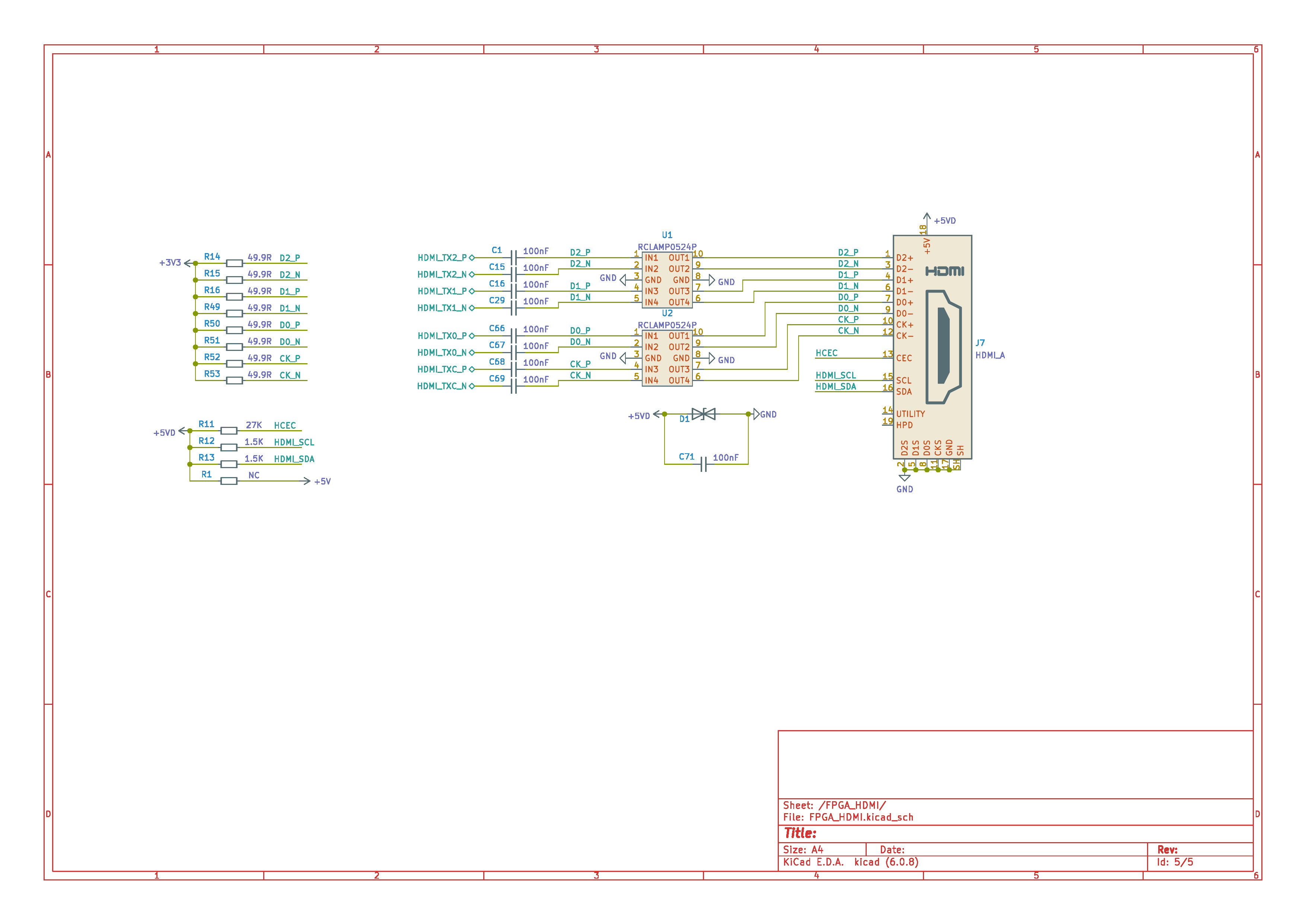The width and height of the screenshot is (1306, 924).
Task: Click the Title field in title block
Action: 800,833
